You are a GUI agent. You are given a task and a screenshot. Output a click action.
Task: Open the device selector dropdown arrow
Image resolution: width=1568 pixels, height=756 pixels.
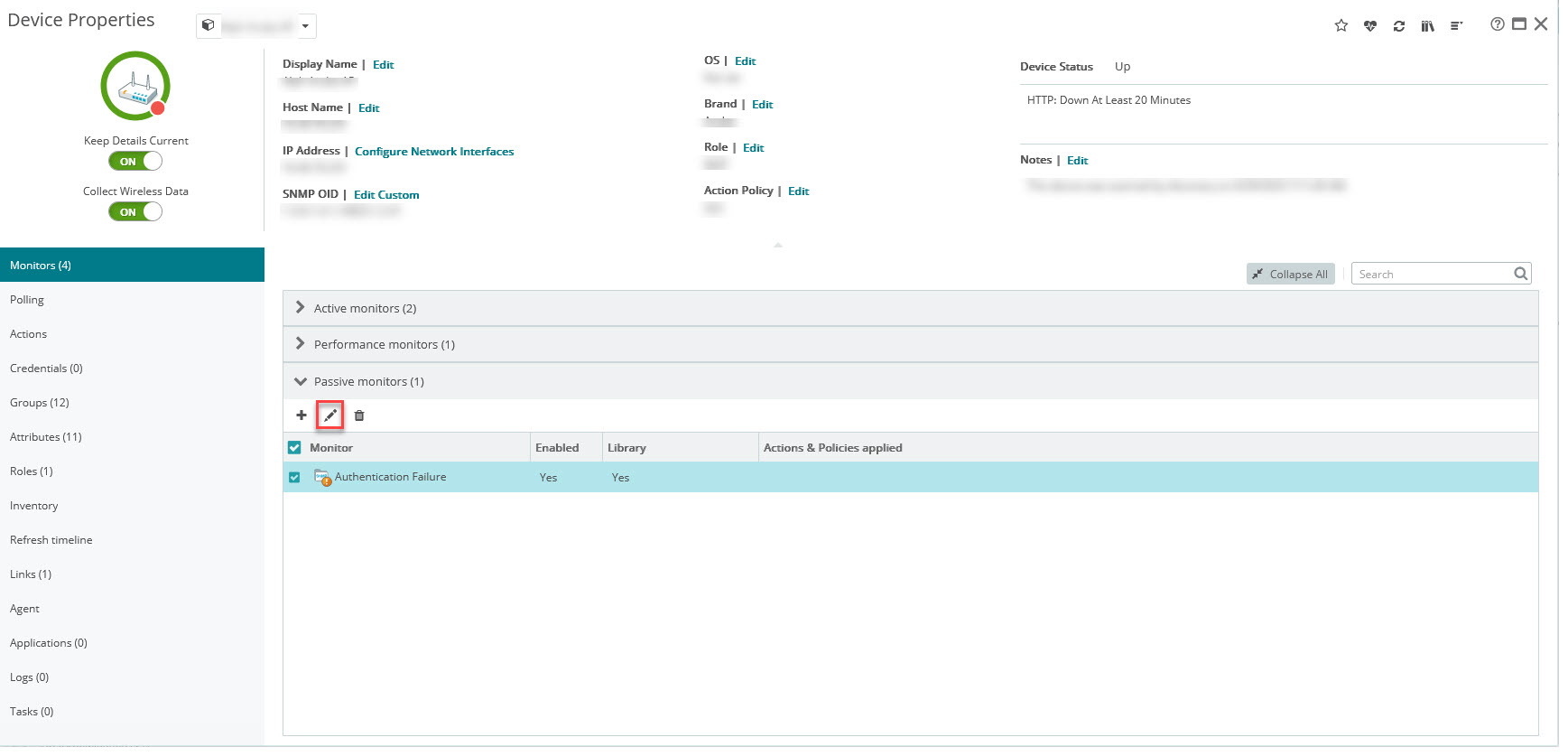click(305, 26)
